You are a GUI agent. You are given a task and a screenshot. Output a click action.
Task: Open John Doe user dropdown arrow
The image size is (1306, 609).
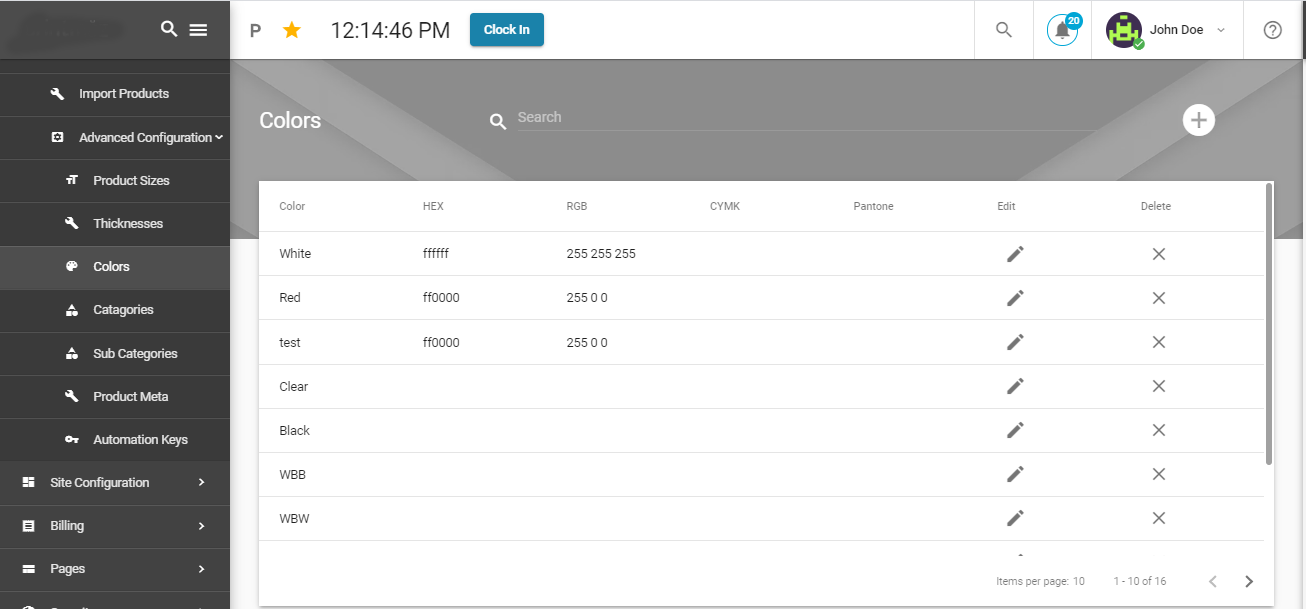pyautogui.click(x=1221, y=30)
